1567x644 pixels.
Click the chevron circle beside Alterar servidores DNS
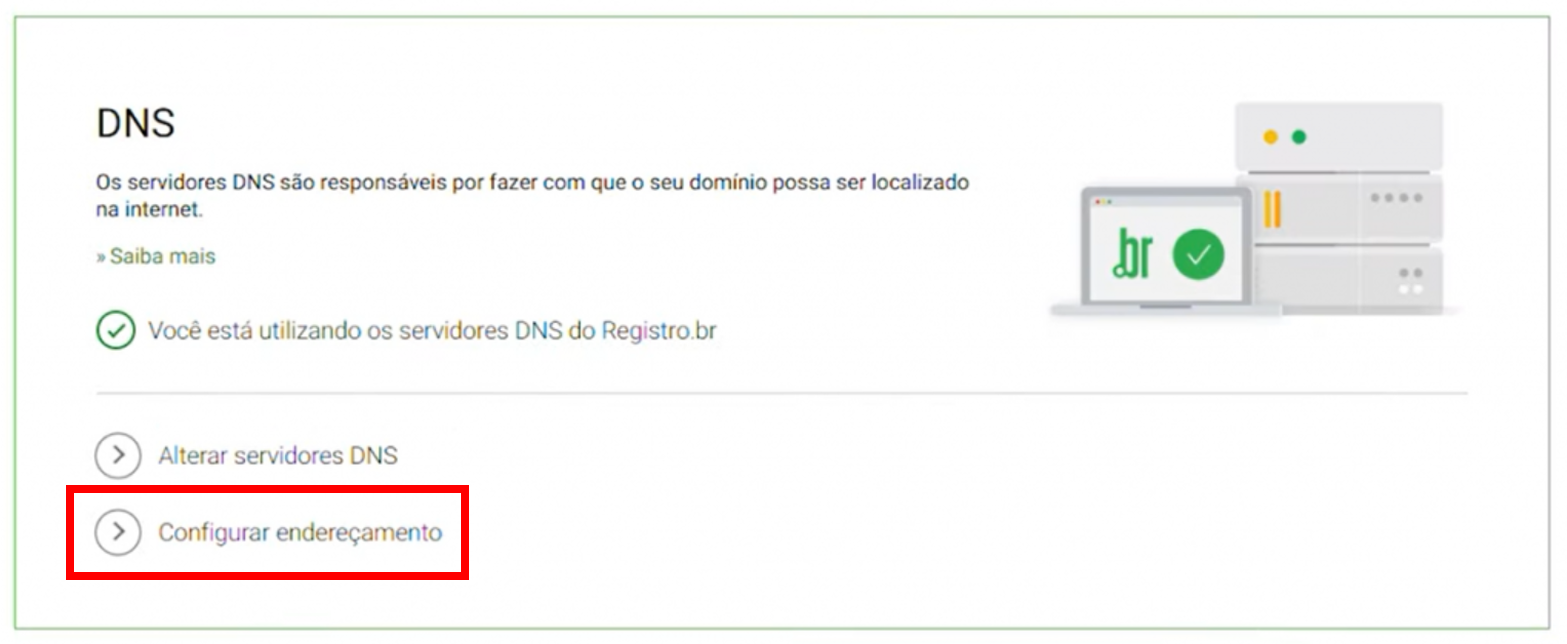coord(118,456)
